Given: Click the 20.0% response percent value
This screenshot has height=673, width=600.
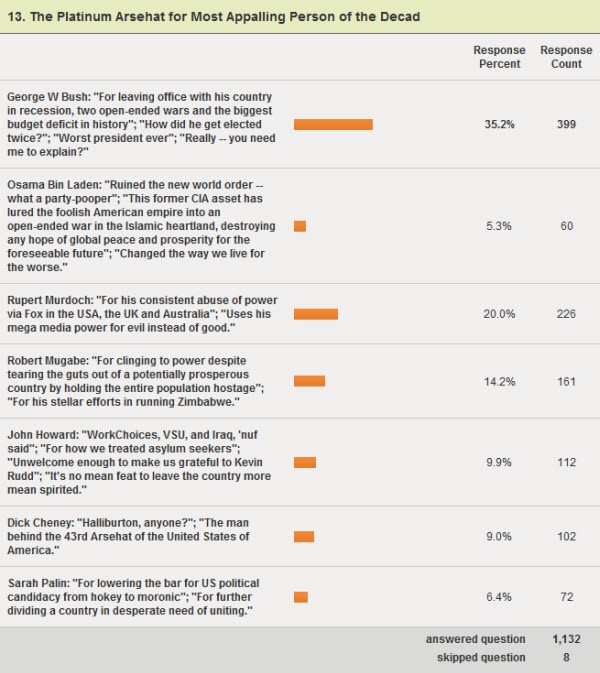Looking at the screenshot, I should [x=499, y=314].
